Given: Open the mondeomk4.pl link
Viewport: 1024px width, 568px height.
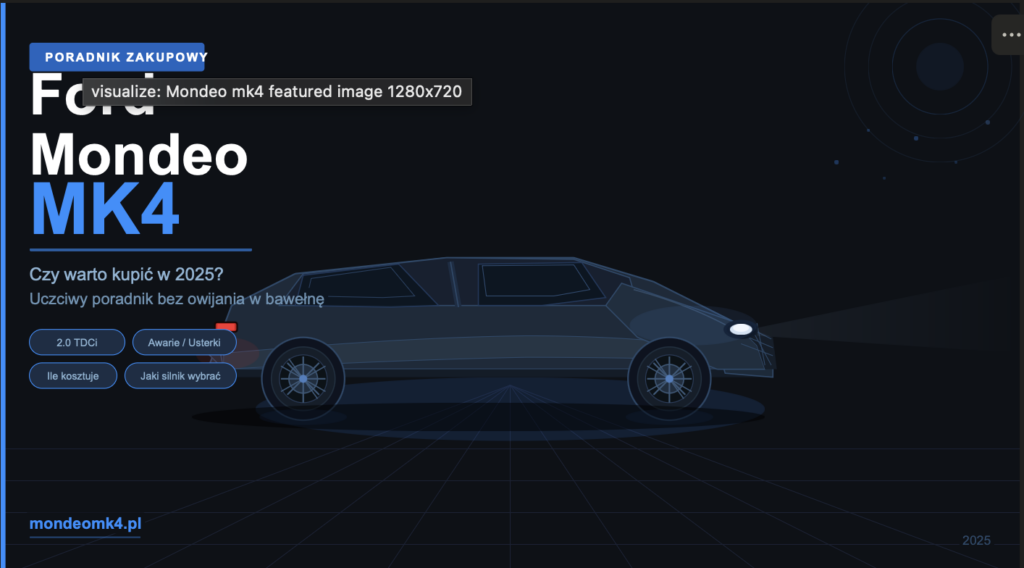Looking at the screenshot, I should pos(86,524).
